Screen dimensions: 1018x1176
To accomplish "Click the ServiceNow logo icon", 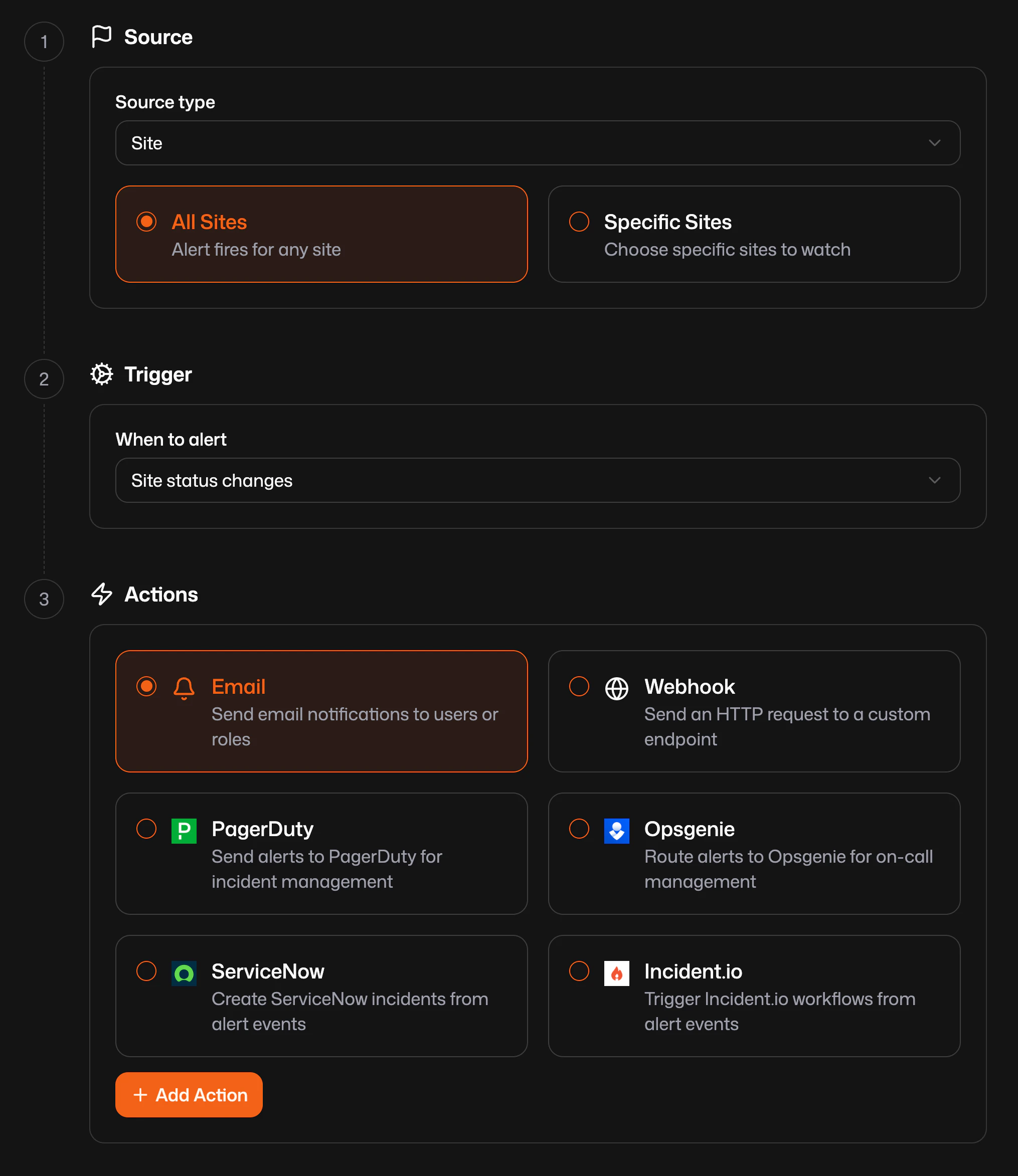I will (184, 972).
